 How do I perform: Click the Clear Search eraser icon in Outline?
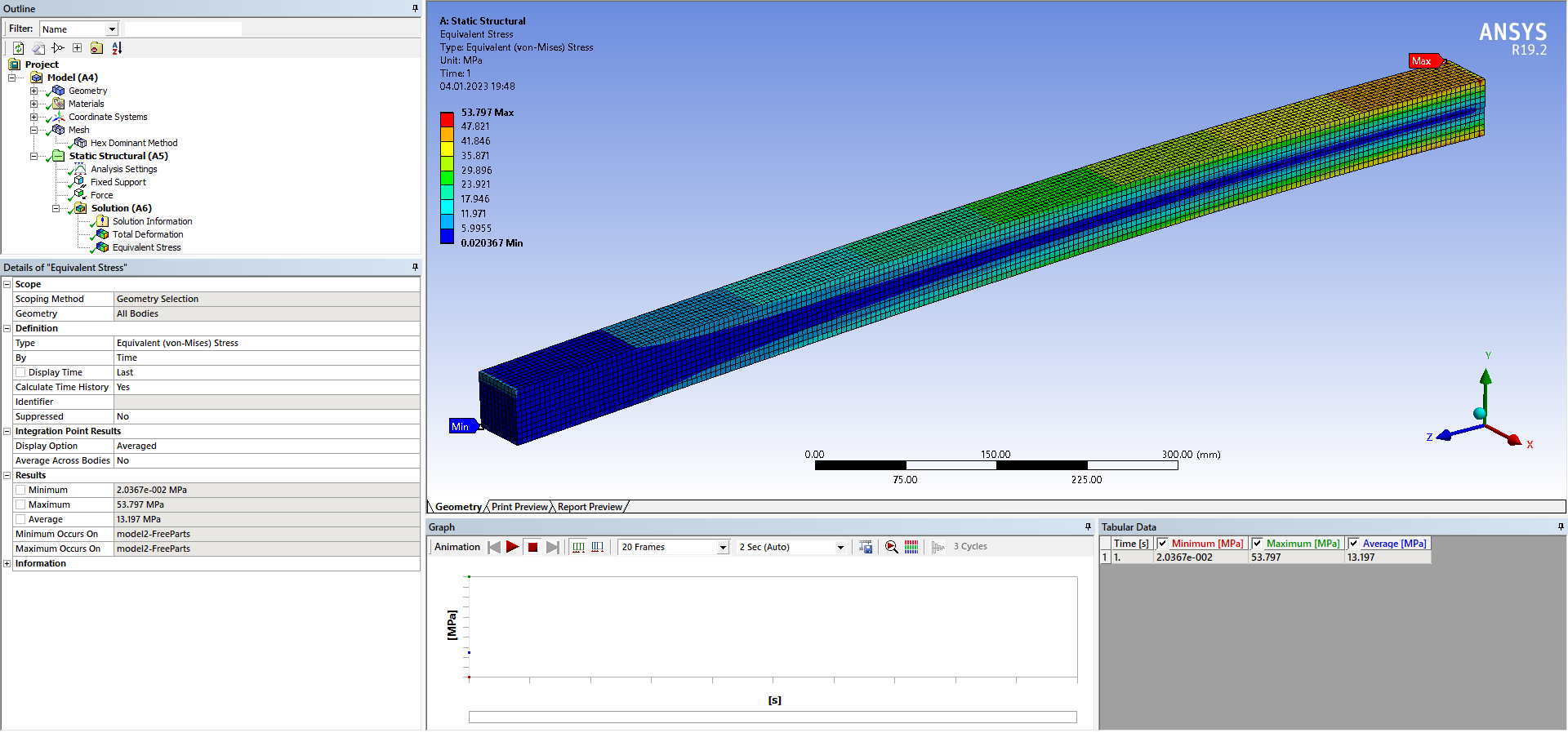tap(38, 48)
